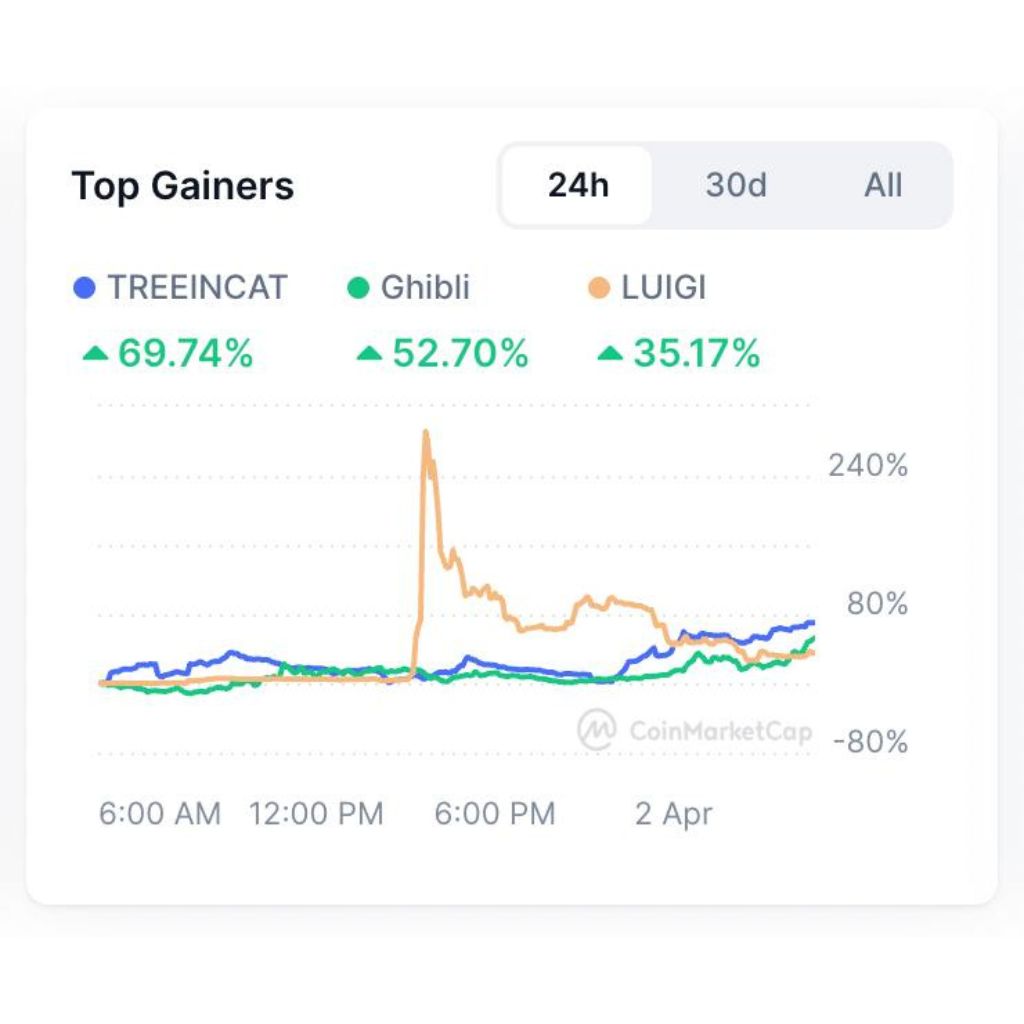
Task: Click the up arrow beside 35.17%
Action: (x=610, y=353)
